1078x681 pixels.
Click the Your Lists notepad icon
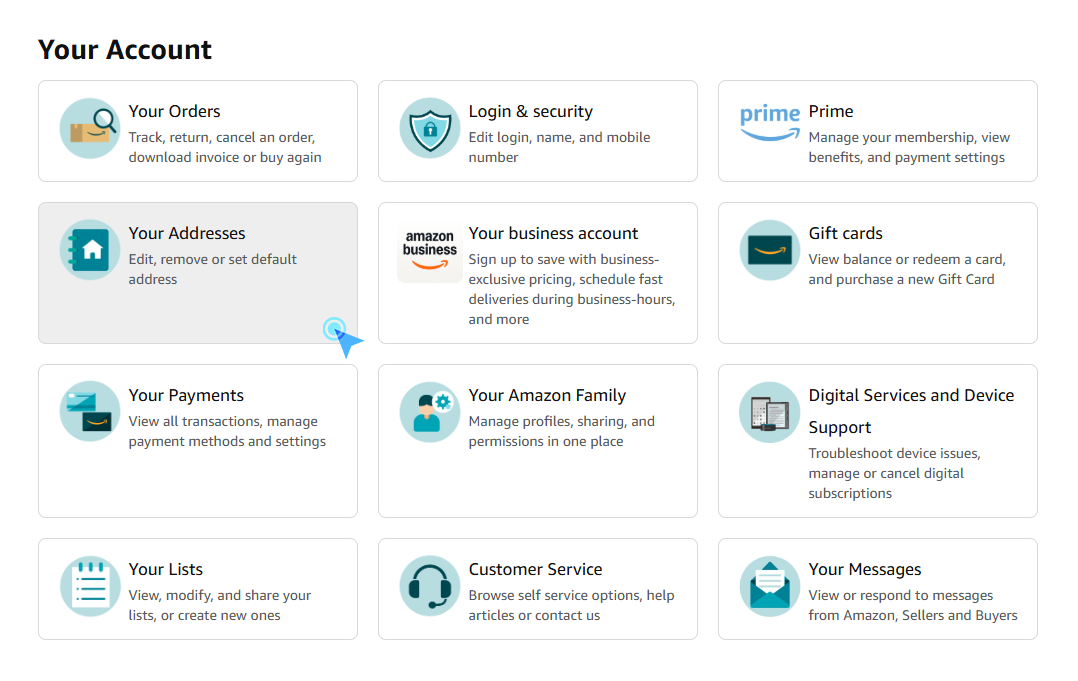coord(90,585)
